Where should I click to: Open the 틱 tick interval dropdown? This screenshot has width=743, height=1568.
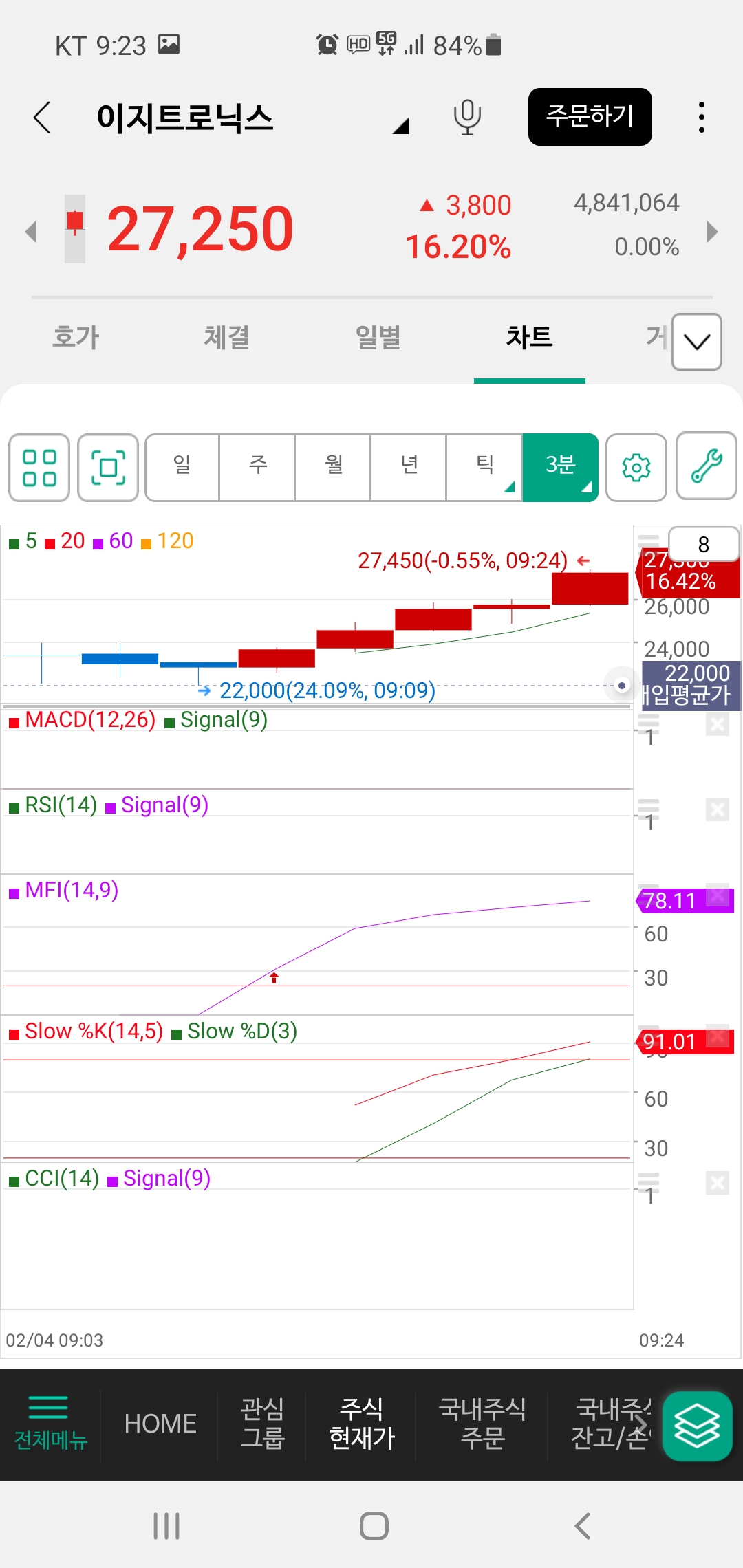[x=484, y=468]
